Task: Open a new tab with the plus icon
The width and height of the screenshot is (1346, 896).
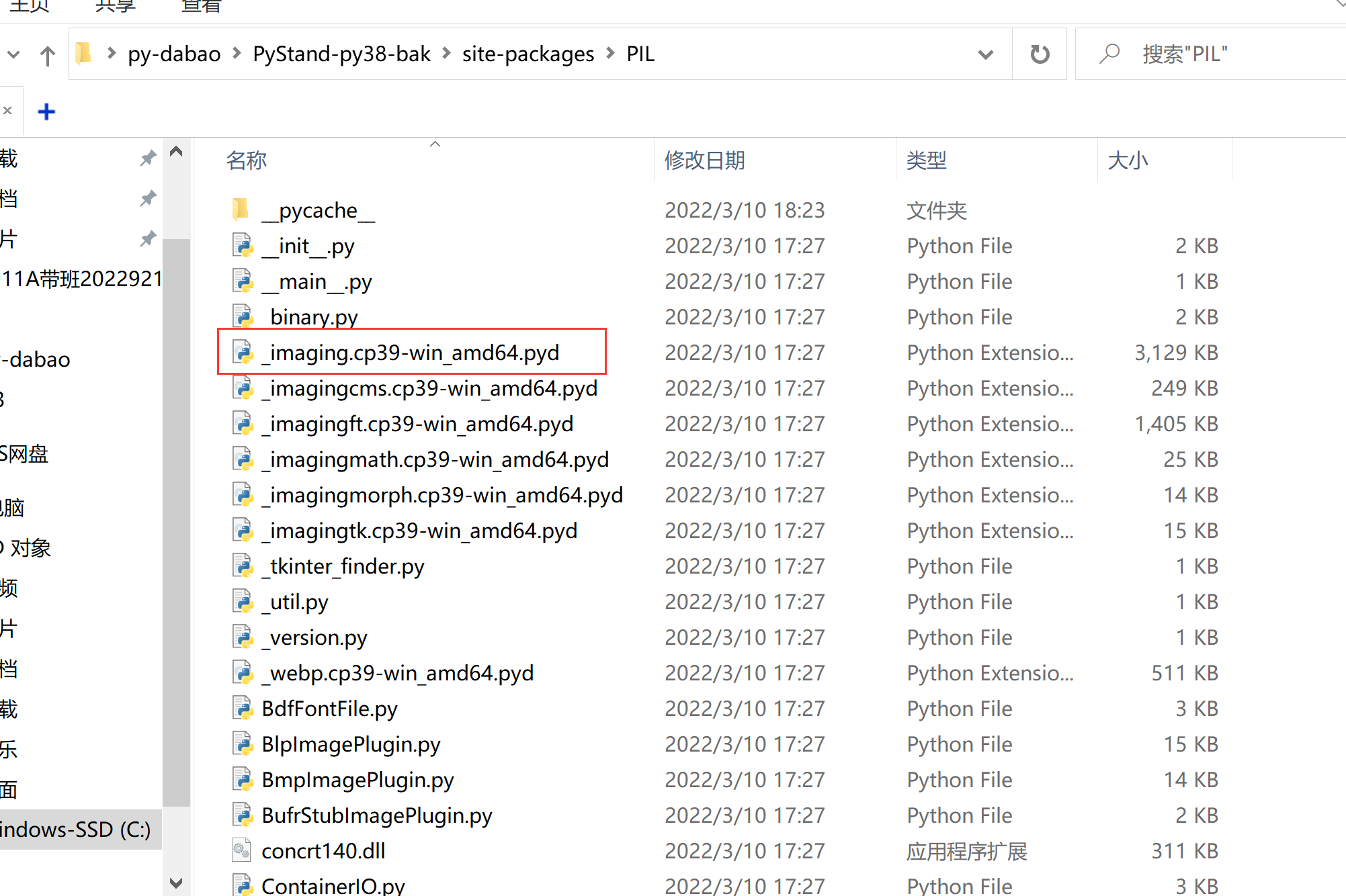Action: tap(46, 111)
